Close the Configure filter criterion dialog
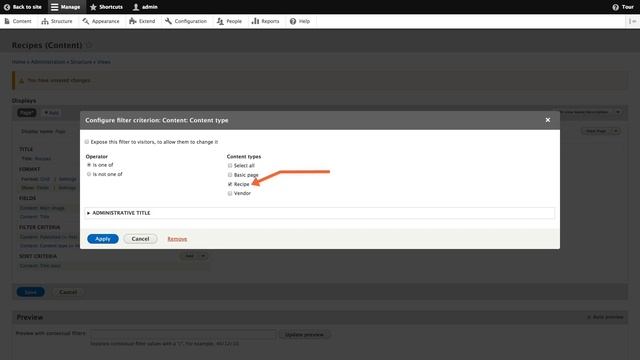Screen dimensions: 640x360 (548, 120)
